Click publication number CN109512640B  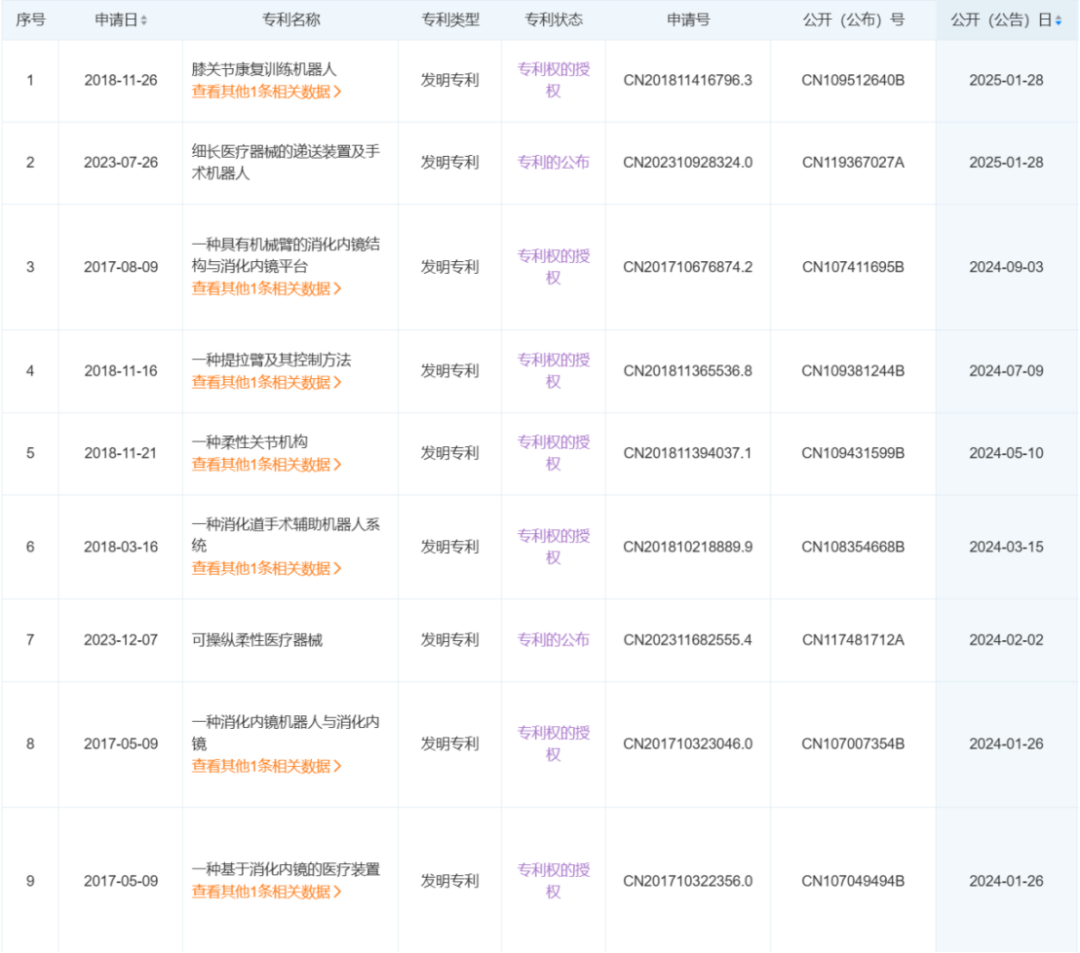[x=853, y=81]
